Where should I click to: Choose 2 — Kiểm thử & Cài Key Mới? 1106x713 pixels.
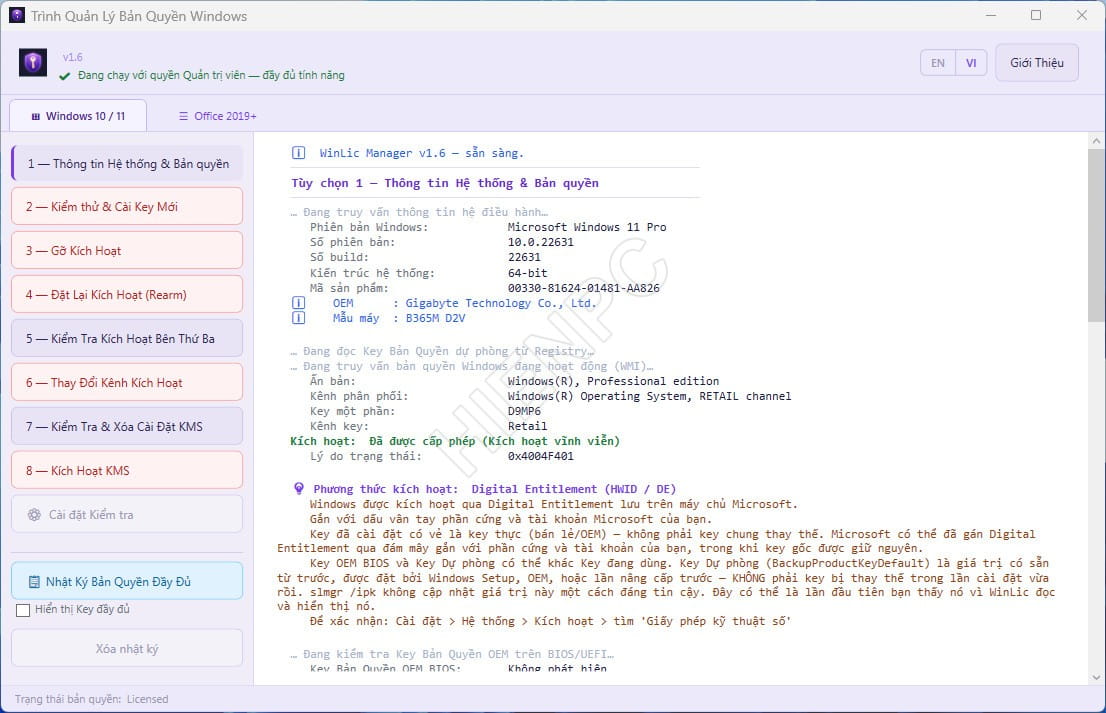127,207
